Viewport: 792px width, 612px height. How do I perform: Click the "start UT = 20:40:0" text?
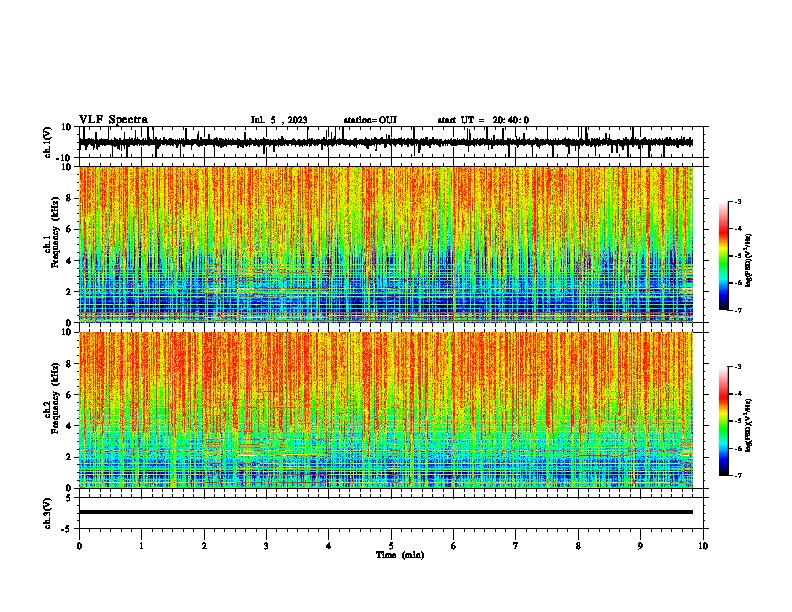click(483, 120)
